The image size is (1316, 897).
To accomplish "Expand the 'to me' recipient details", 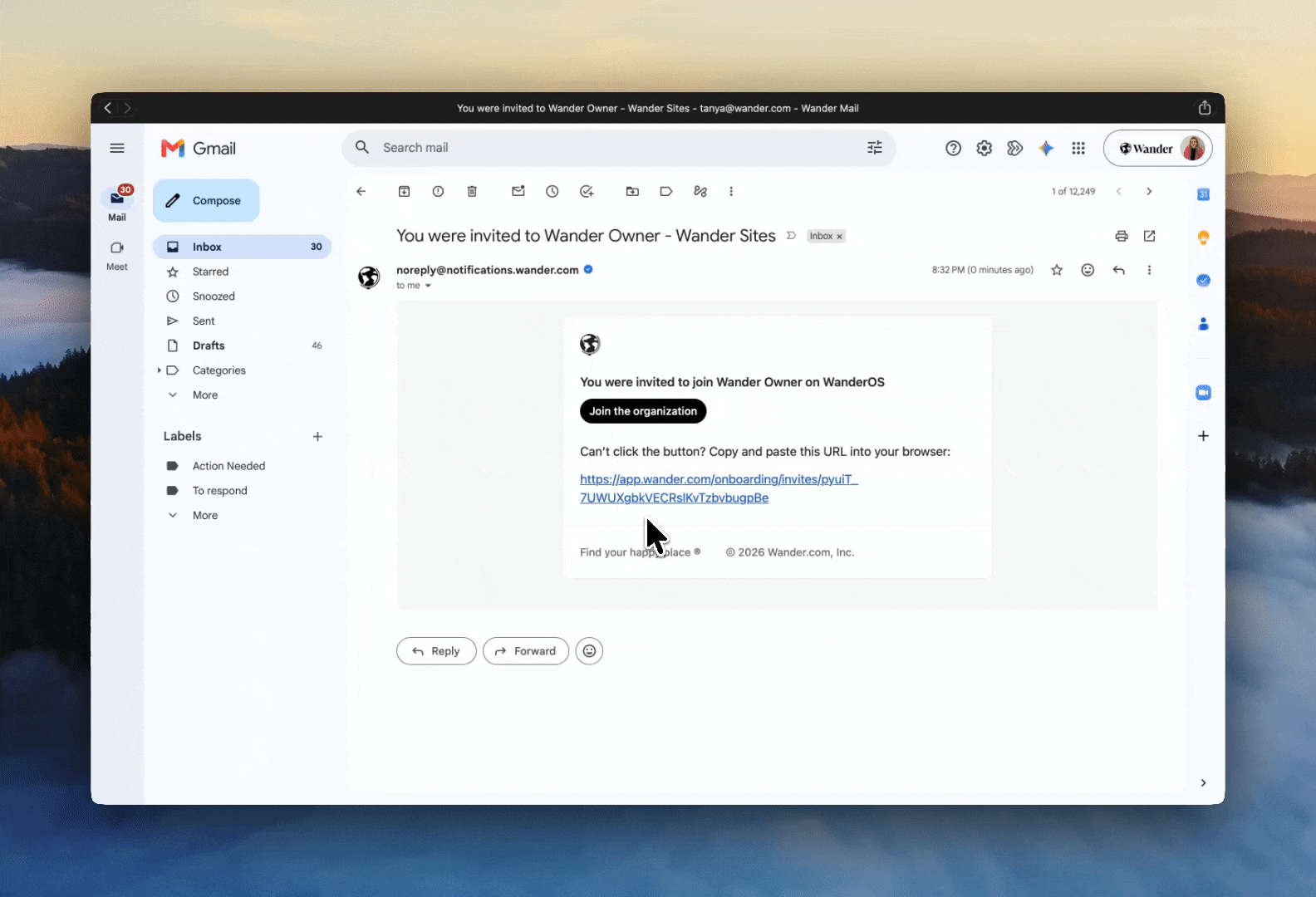I will pyautogui.click(x=428, y=286).
